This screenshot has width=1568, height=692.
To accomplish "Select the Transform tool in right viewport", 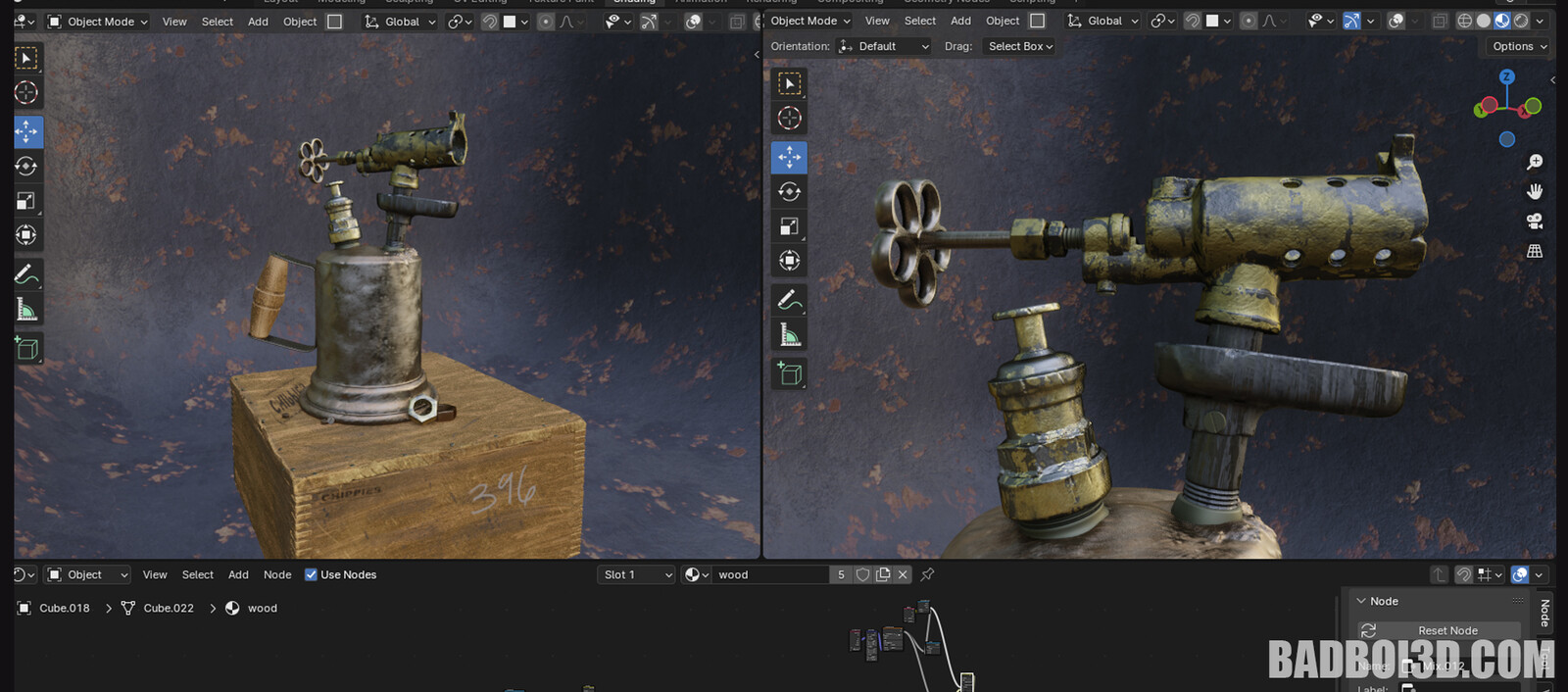I will coord(790,261).
